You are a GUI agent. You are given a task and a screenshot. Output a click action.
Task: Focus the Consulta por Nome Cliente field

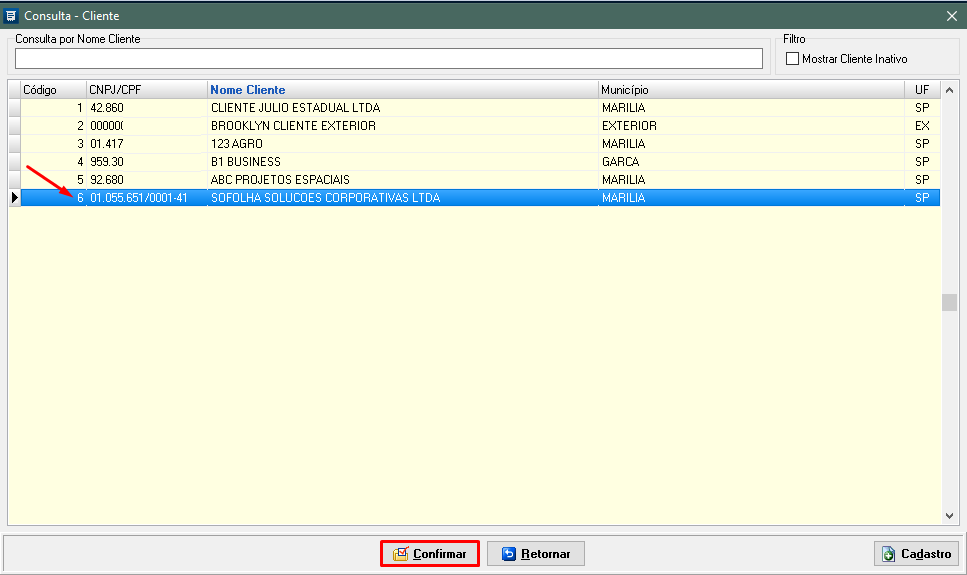point(388,59)
